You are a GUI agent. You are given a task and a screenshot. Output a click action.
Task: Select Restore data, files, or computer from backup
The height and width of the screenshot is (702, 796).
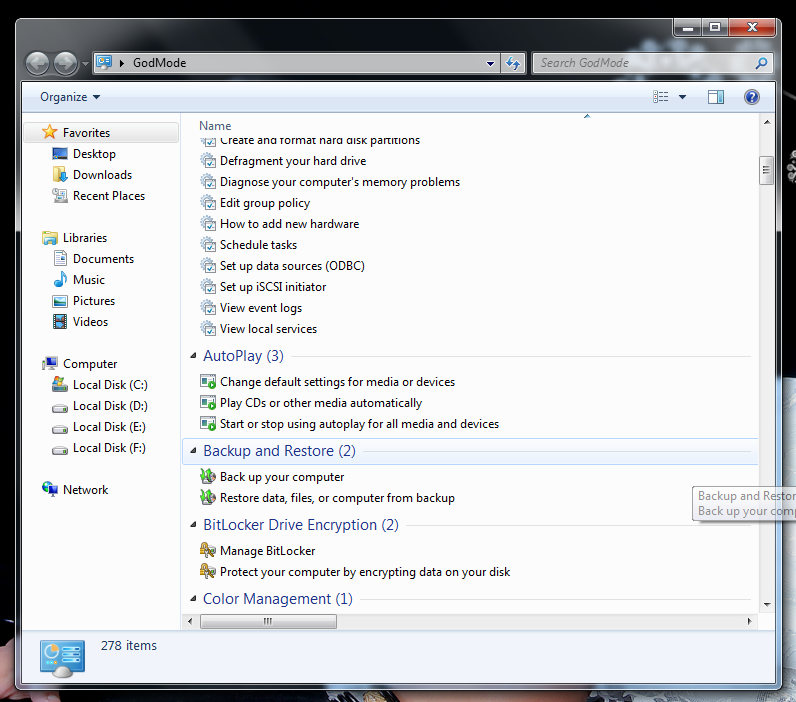(x=337, y=498)
